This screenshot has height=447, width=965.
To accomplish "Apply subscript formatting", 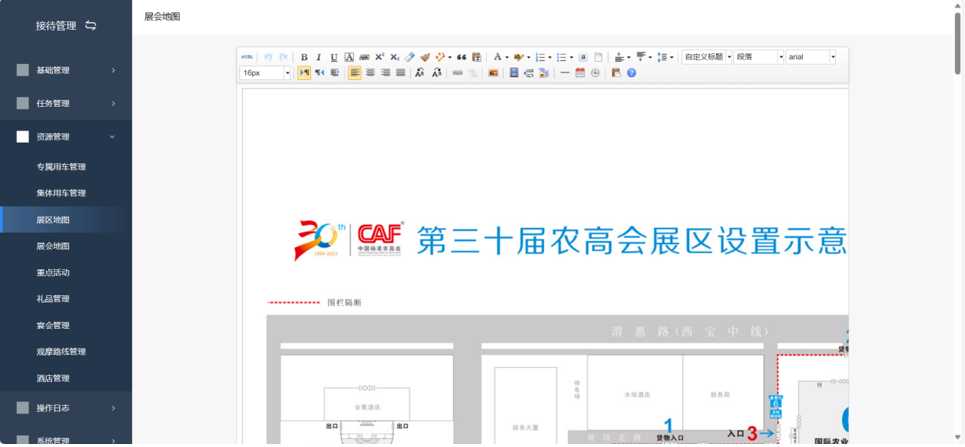I will [x=394, y=57].
